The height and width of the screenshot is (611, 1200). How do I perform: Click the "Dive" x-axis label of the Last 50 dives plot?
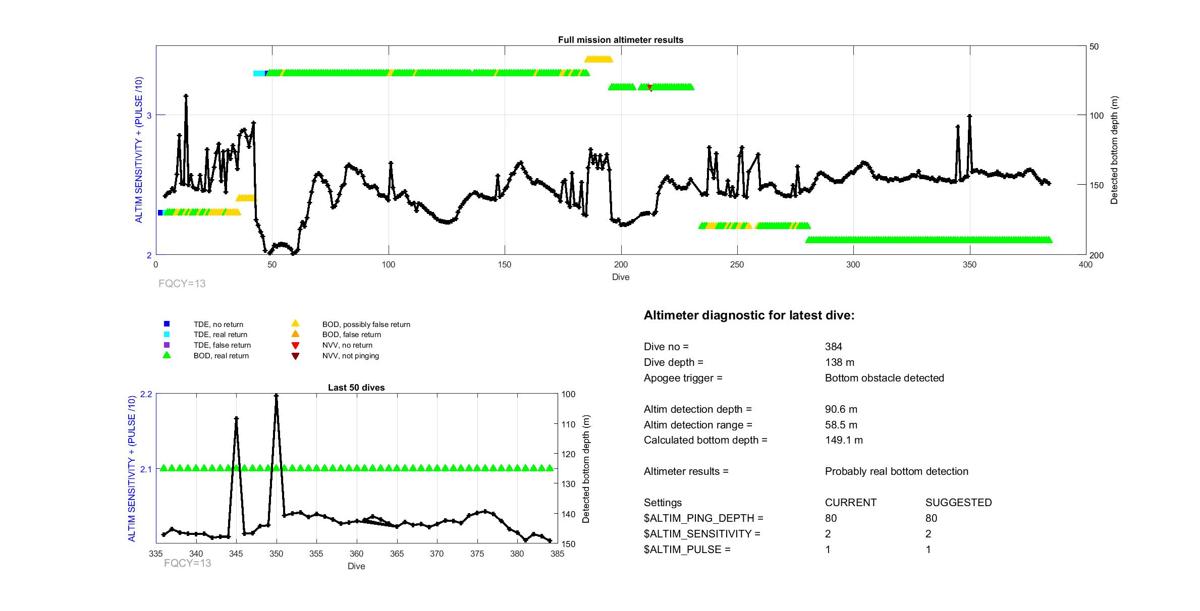pyautogui.click(x=356, y=567)
